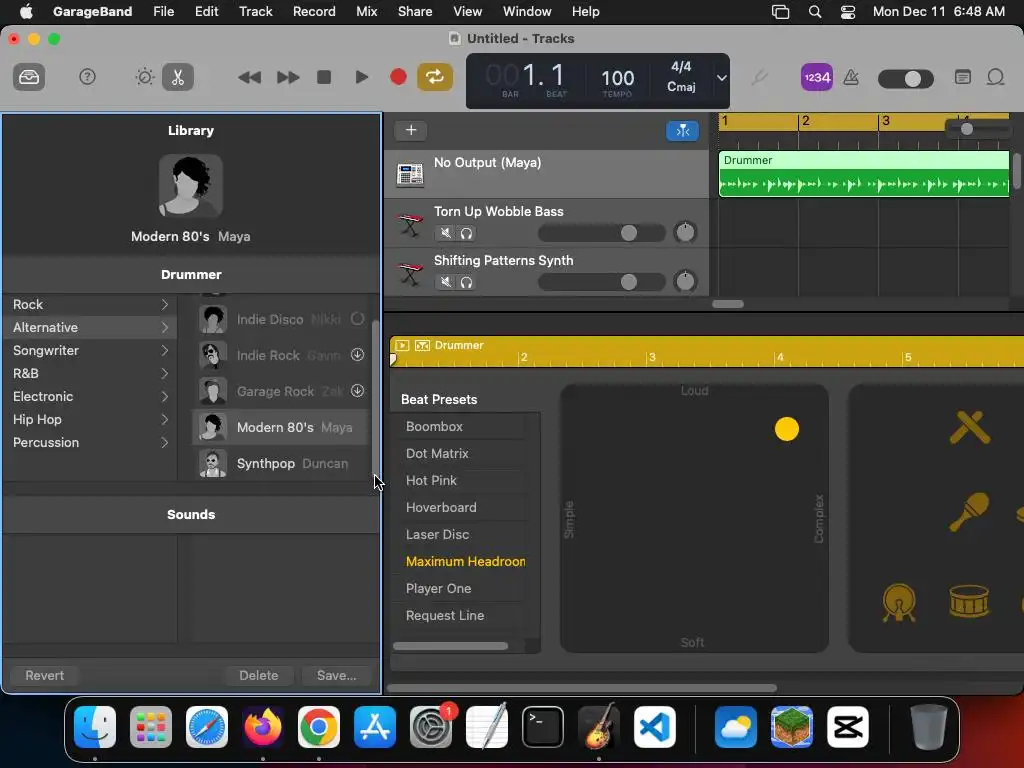Click the yellow puck on XY pad
1024x768 pixels.
786,429
